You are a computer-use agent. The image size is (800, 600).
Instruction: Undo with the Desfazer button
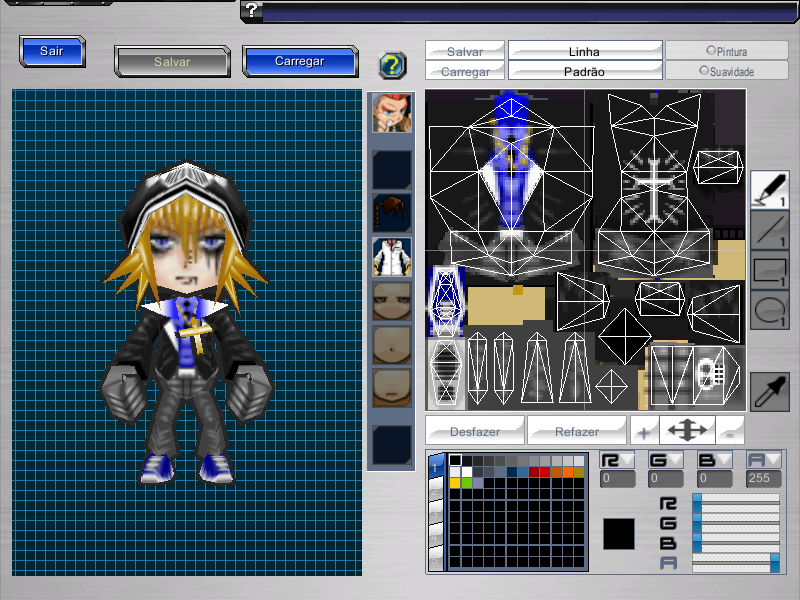point(475,431)
